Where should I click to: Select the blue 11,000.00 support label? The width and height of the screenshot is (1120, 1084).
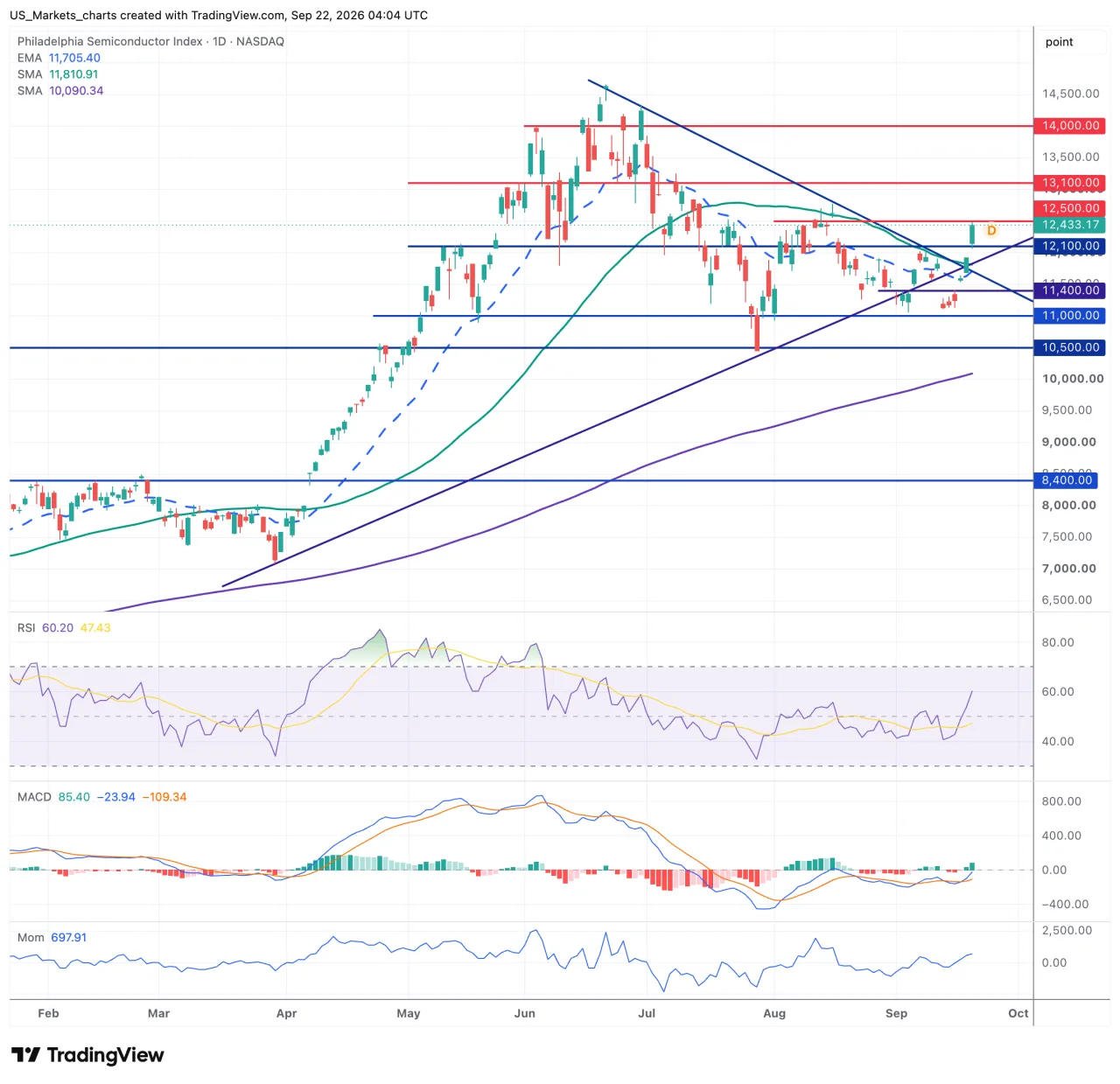point(1070,316)
